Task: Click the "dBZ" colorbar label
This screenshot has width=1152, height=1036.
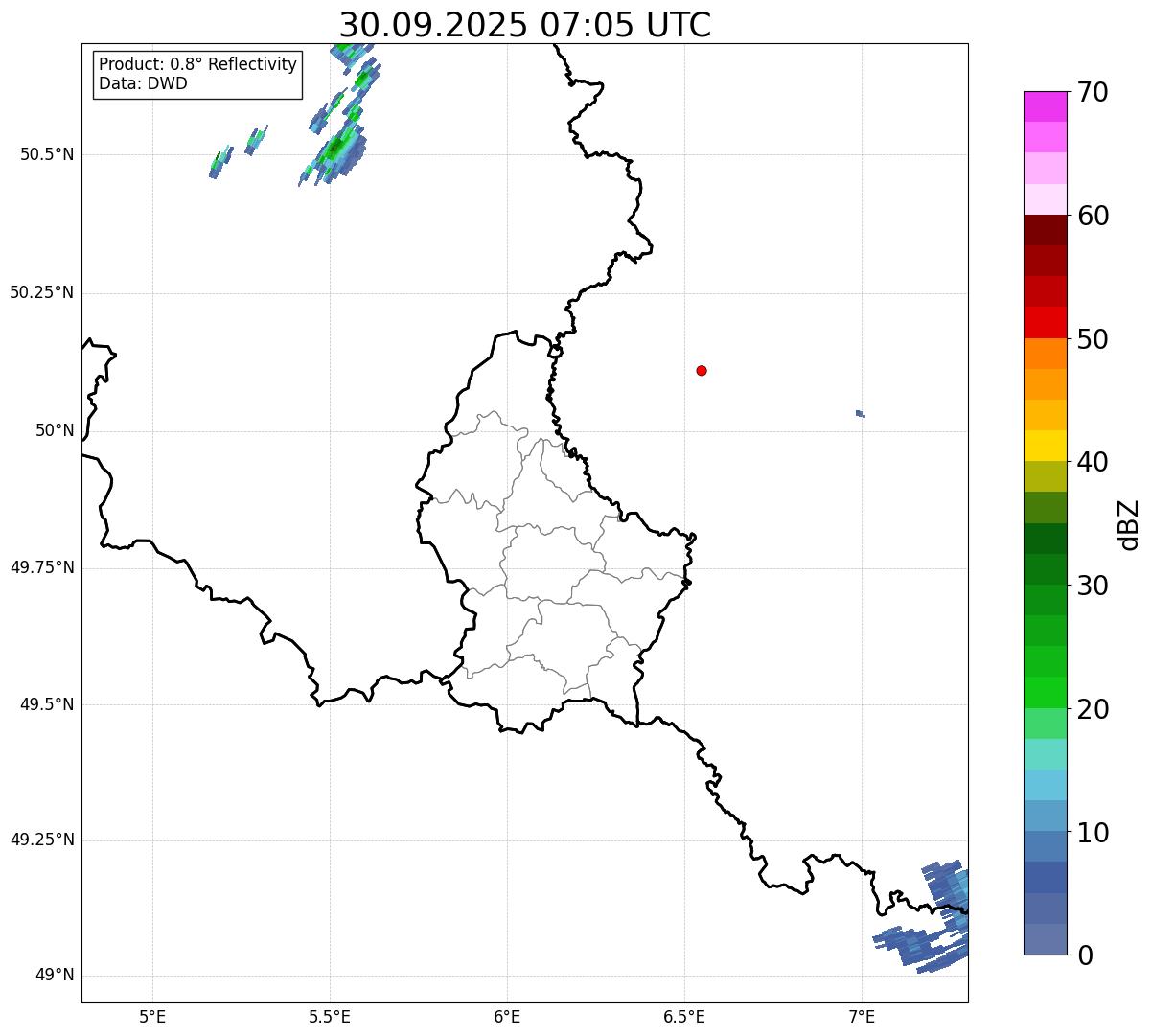Action: pyautogui.click(x=1129, y=524)
